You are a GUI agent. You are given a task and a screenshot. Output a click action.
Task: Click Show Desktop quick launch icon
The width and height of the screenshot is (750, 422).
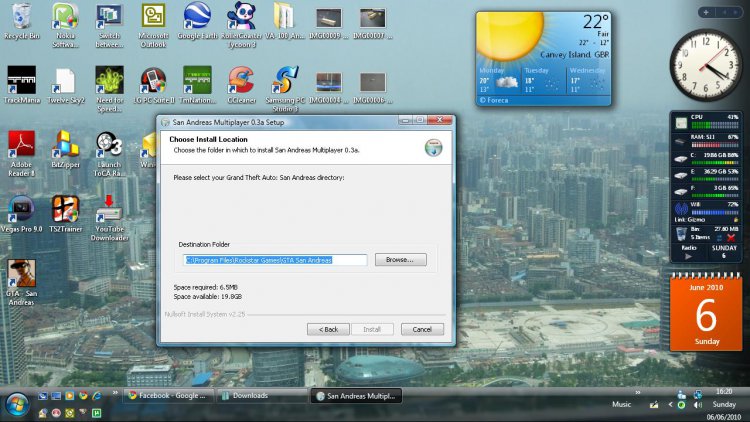point(56,396)
